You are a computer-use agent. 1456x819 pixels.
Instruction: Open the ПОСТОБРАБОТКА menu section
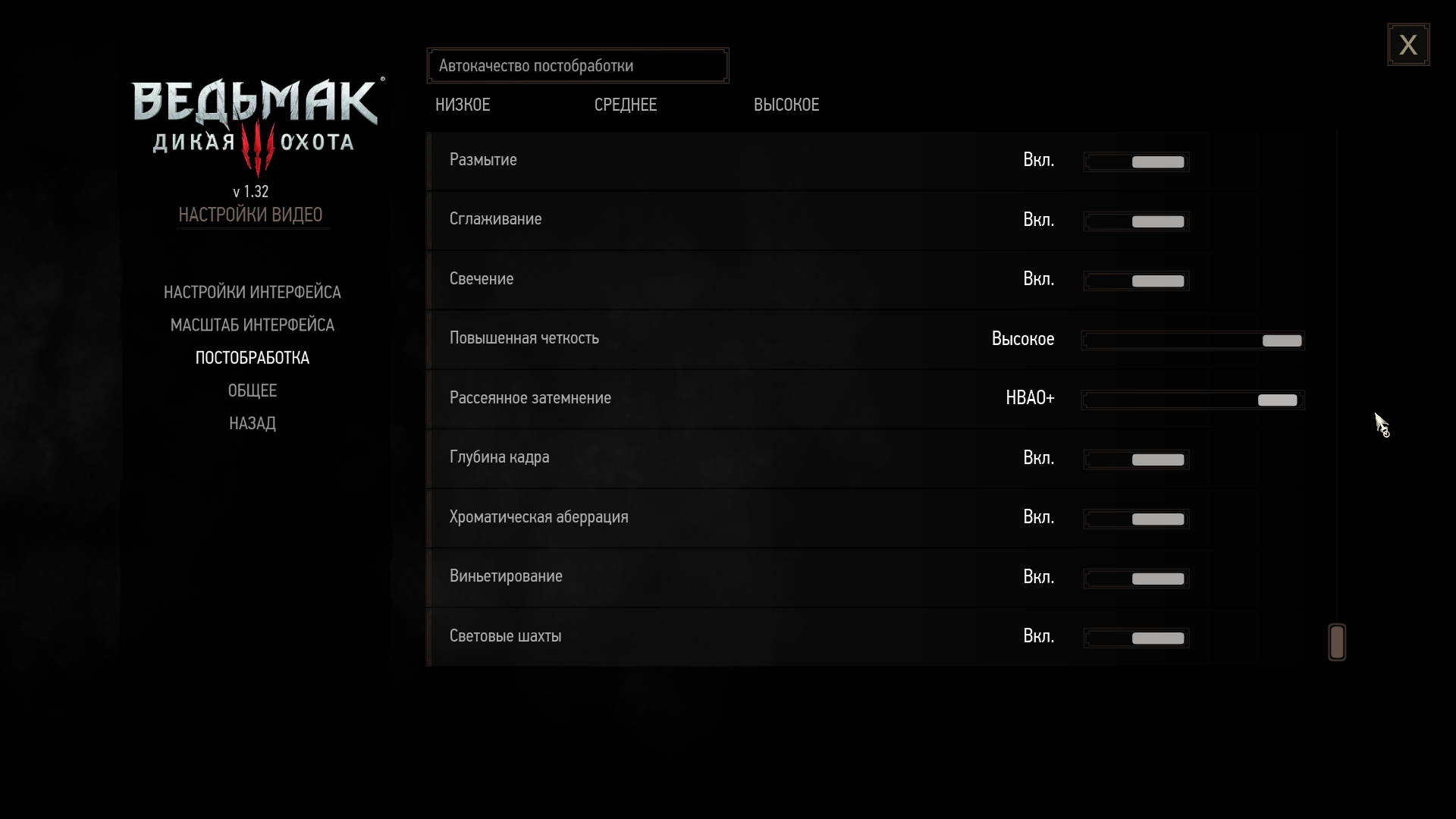[253, 358]
